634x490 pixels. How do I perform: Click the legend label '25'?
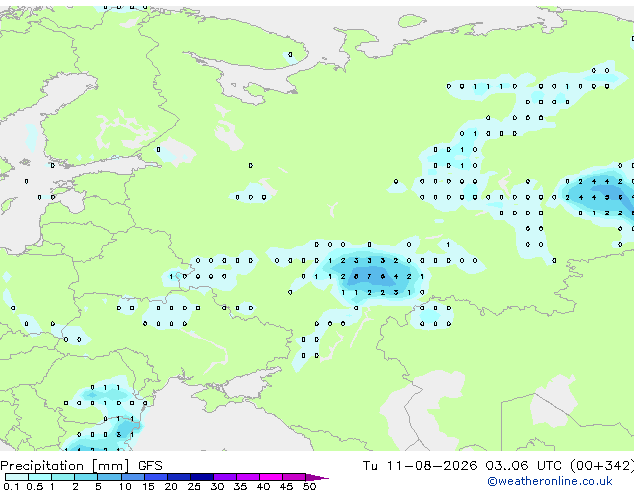[194, 486]
